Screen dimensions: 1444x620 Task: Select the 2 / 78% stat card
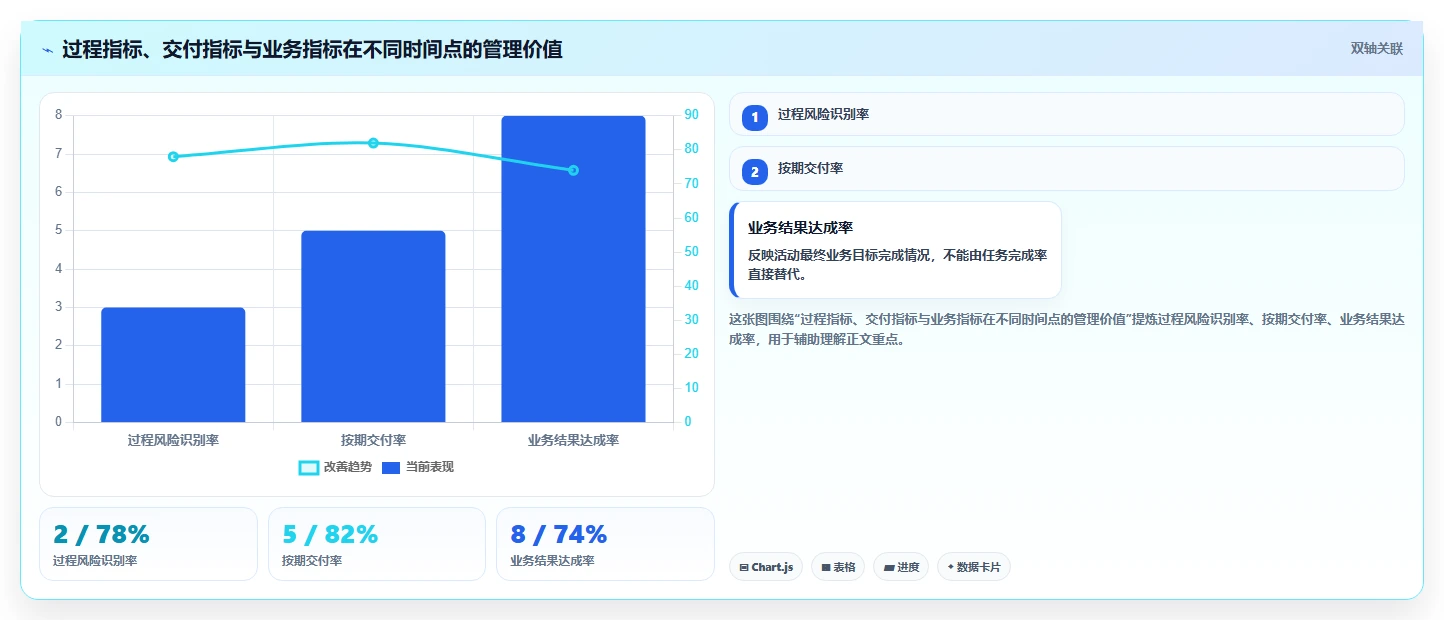point(148,544)
